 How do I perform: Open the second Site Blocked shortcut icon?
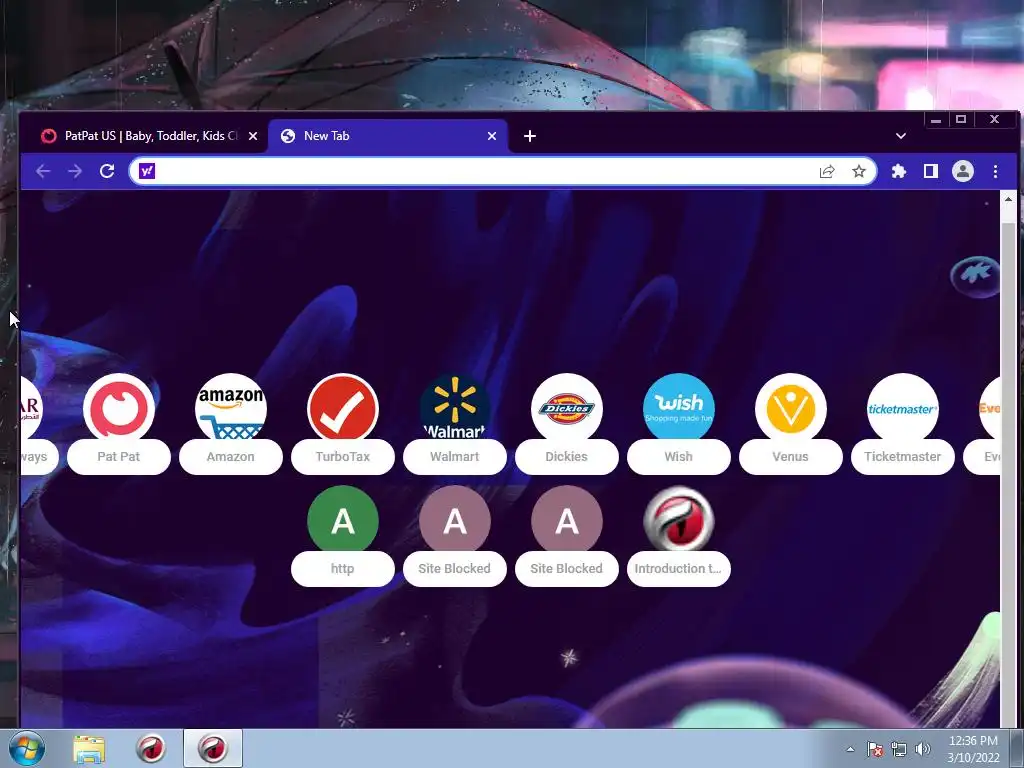click(567, 520)
